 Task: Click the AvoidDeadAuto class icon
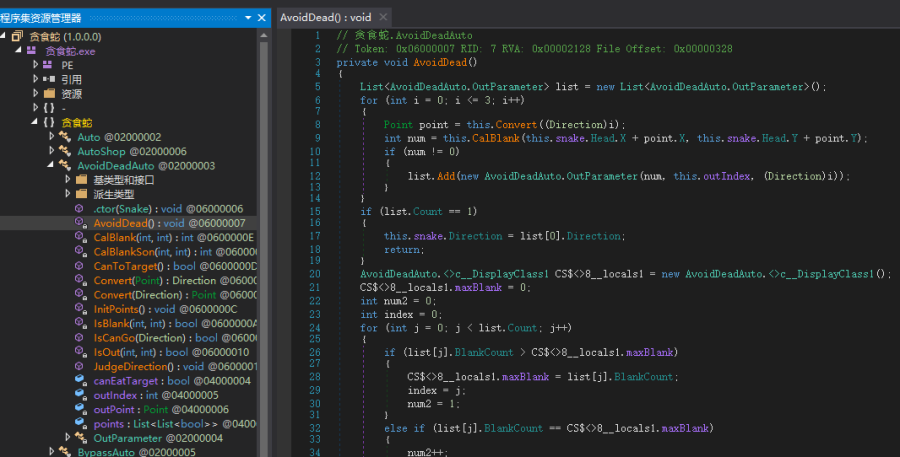point(65,165)
